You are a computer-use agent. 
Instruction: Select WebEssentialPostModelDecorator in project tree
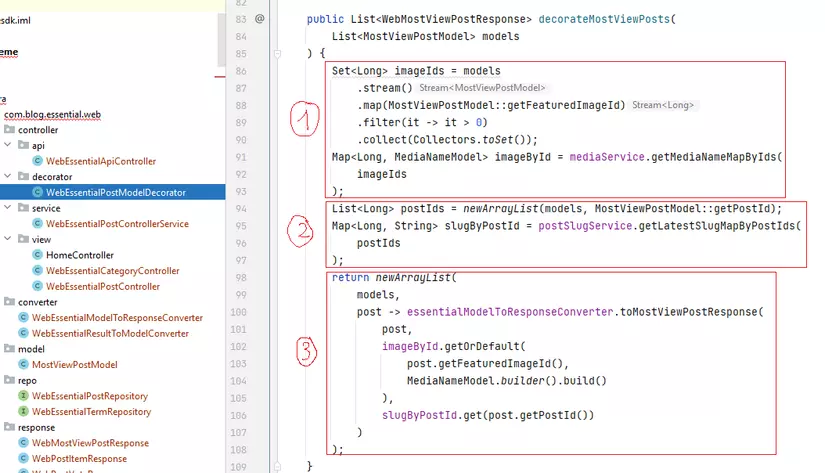(115, 192)
